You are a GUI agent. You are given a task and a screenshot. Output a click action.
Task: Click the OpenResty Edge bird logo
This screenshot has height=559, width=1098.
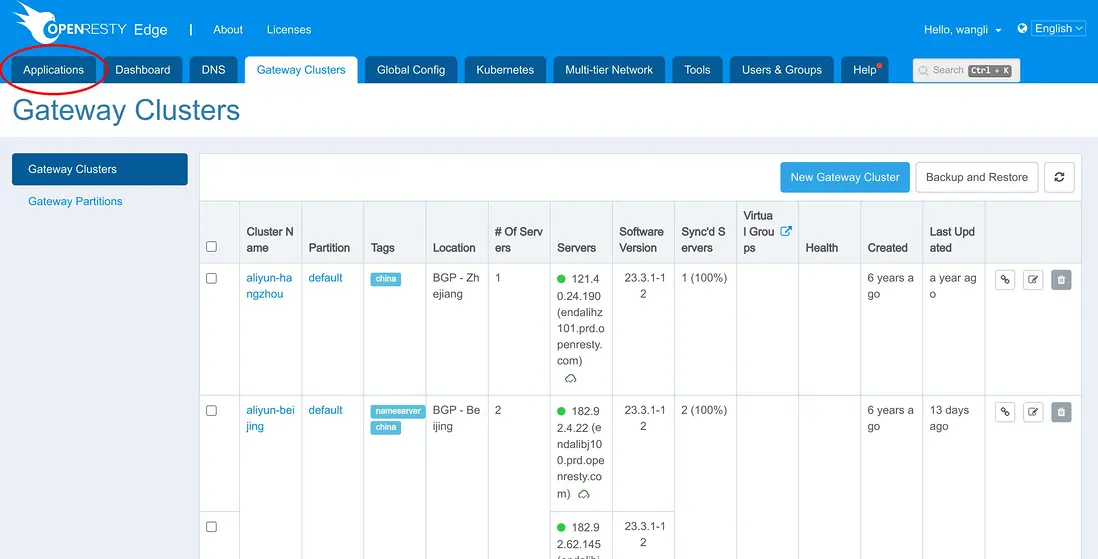click(x=36, y=23)
